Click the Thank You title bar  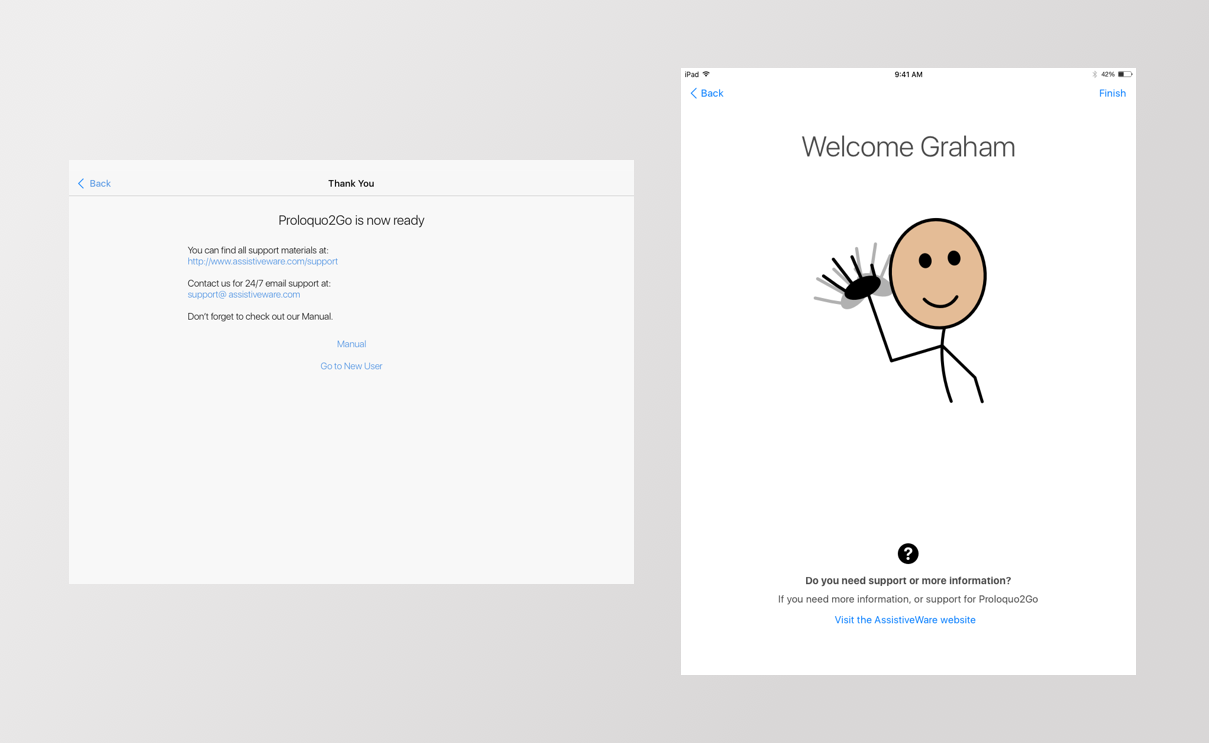point(351,183)
